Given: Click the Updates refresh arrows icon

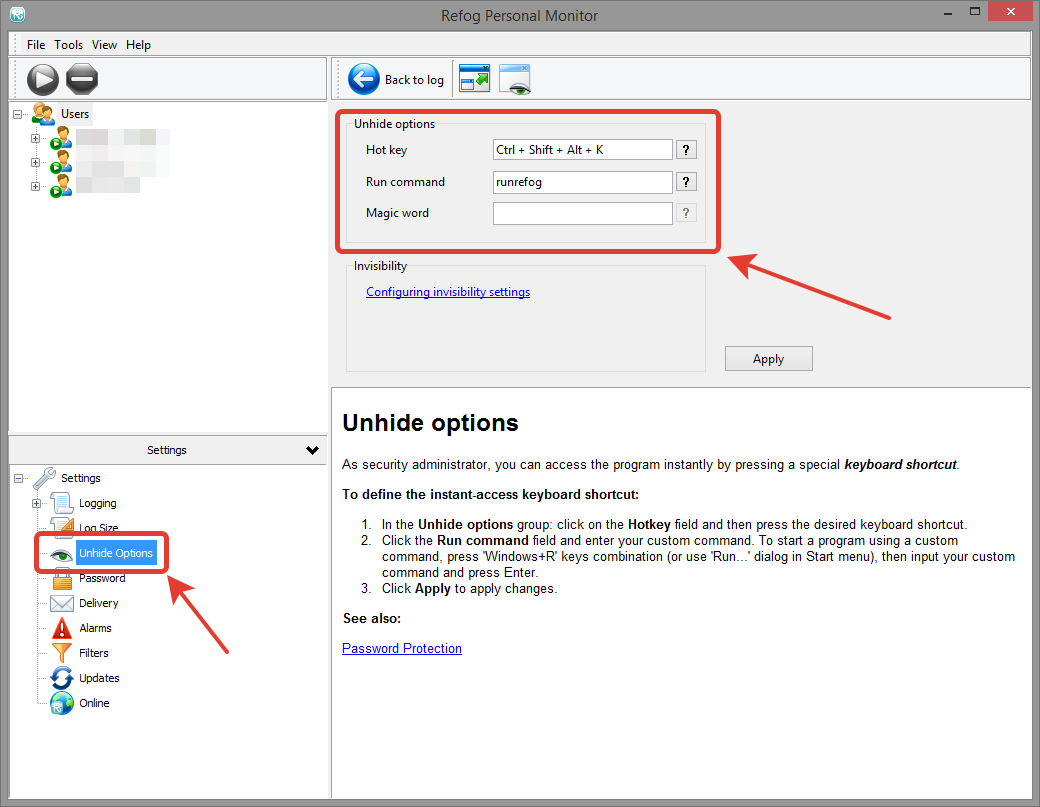Looking at the screenshot, I should click(x=62, y=678).
